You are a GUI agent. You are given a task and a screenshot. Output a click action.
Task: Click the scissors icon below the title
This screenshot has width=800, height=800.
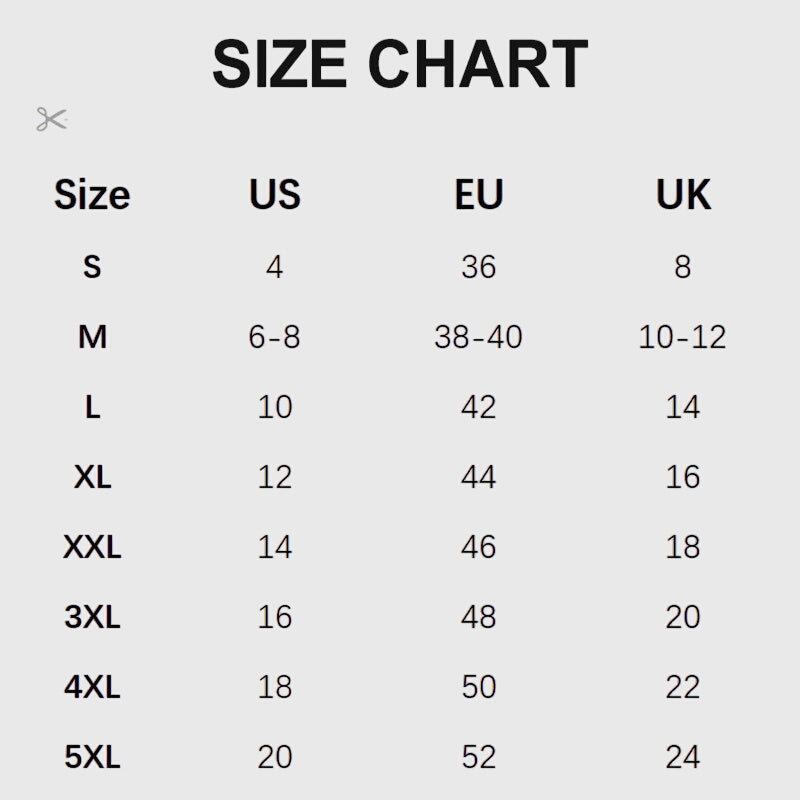(51, 120)
